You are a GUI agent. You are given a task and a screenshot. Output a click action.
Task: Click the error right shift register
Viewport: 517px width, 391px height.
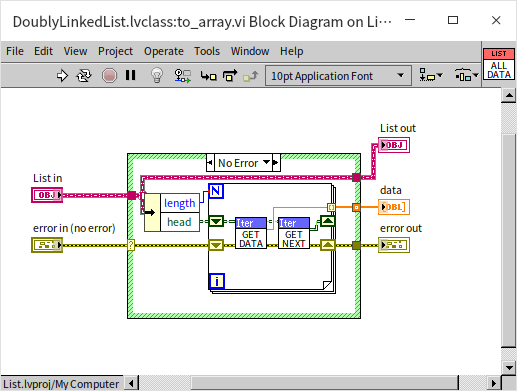click(x=328, y=245)
